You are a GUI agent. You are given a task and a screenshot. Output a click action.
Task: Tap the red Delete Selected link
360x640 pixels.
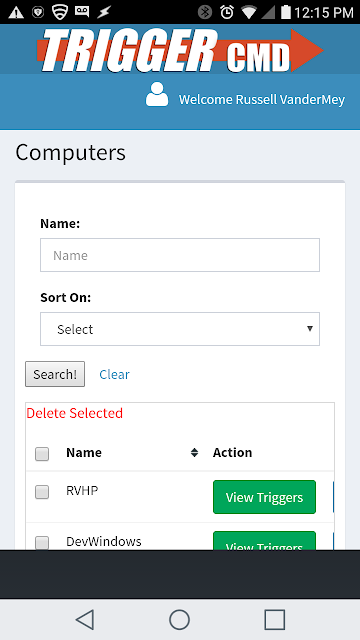[x=75, y=413]
